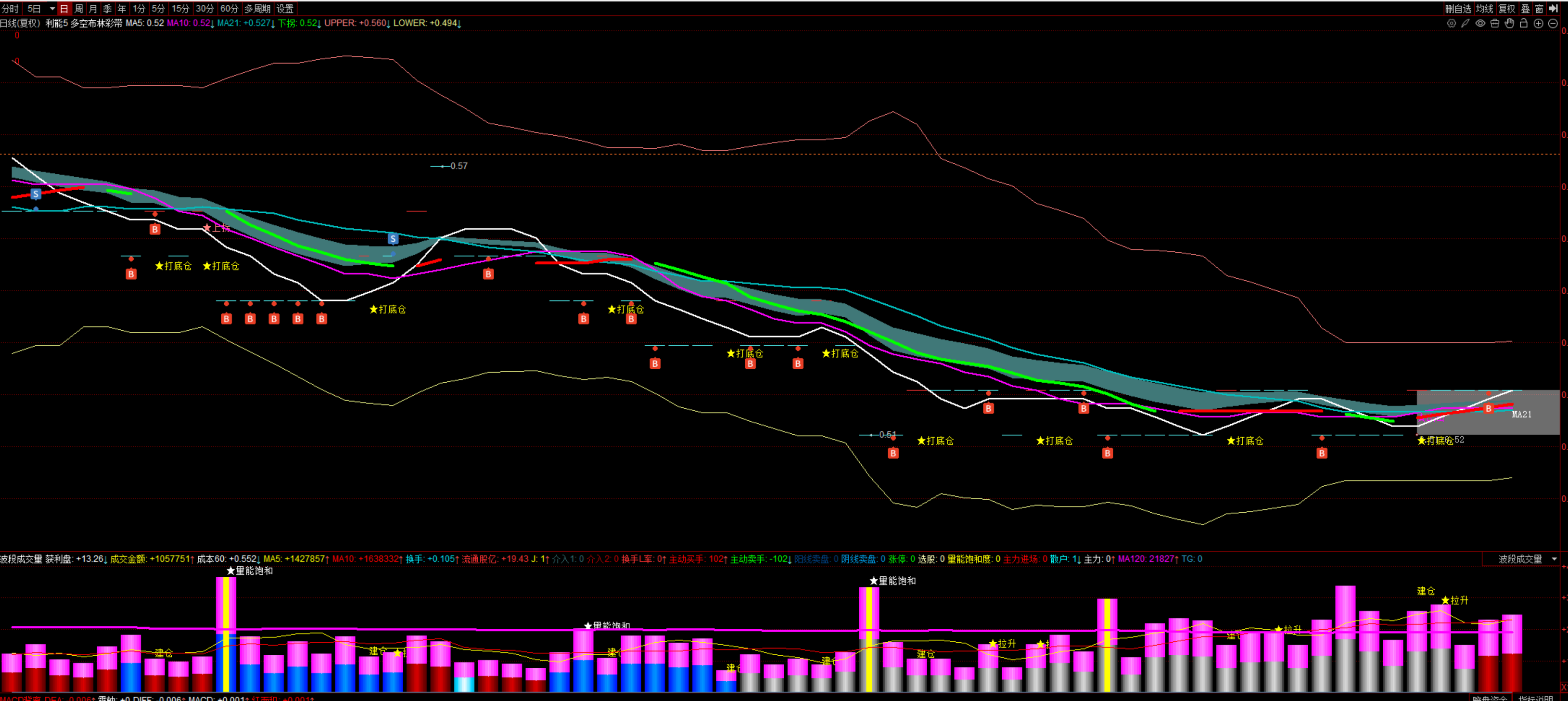This screenshot has width=1568, height=701.
Task: Click the rightmost B signal marker
Action: coord(1488,409)
